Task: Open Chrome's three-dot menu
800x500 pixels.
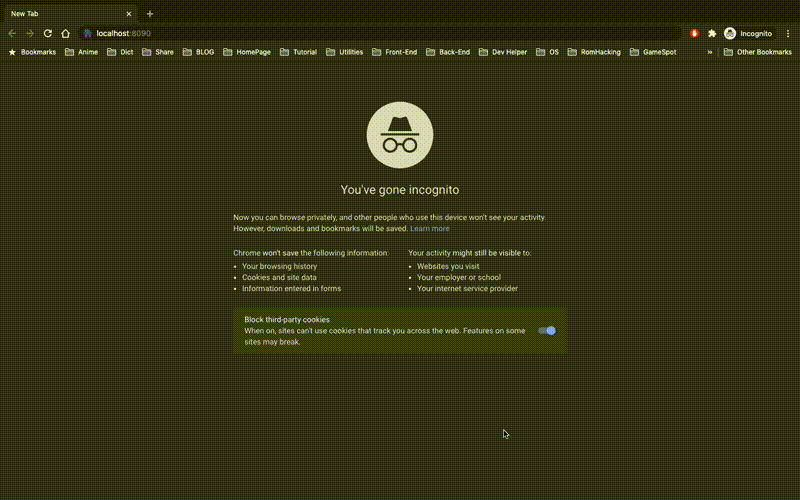Action: [x=788, y=33]
